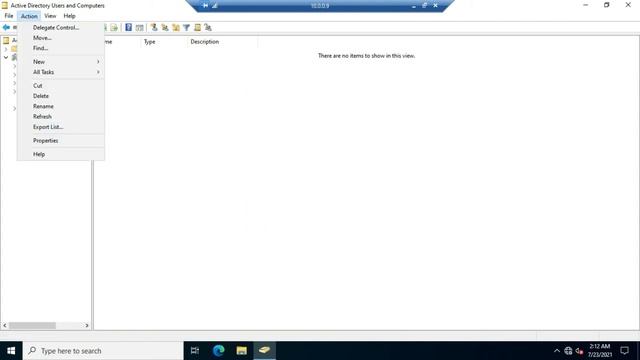
Task: Restore down the remote session via connection bar
Action: pos(424,5)
